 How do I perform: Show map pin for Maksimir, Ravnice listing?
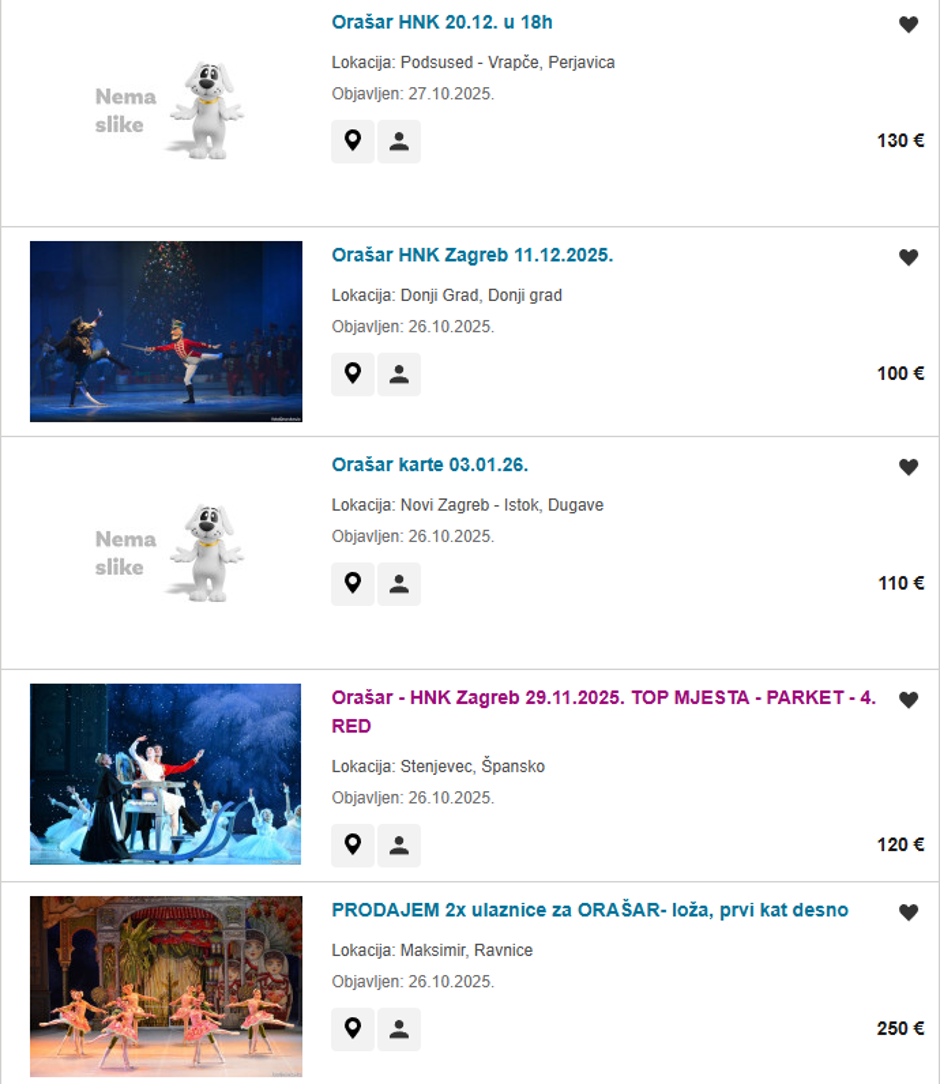coord(352,1029)
